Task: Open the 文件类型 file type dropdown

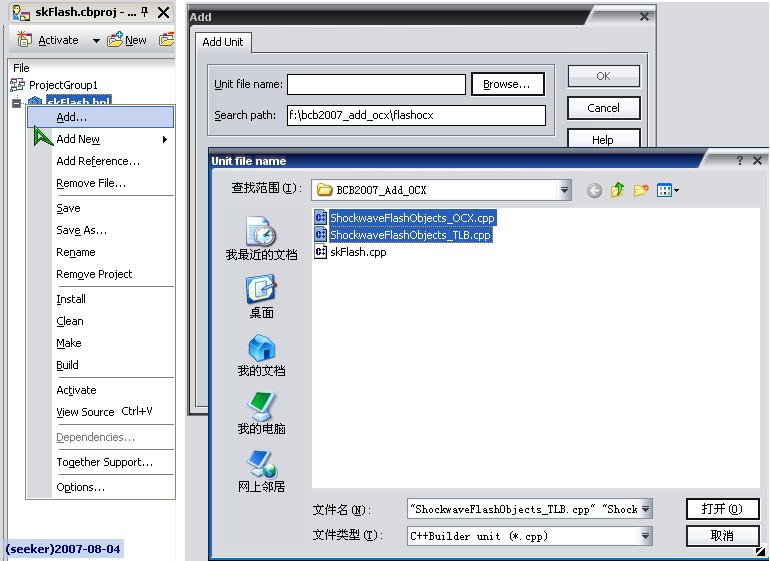Action: (x=646, y=536)
